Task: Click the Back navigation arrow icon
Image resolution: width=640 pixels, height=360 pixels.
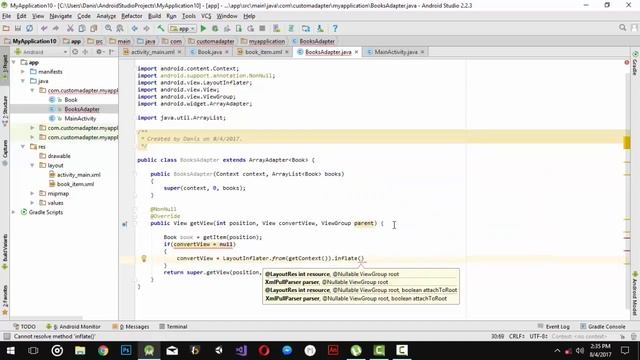Action: pyautogui.click(x=134, y=29)
